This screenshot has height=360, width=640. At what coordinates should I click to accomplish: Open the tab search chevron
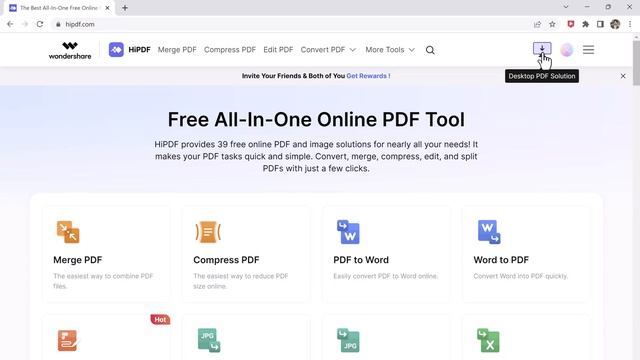tap(566, 7)
